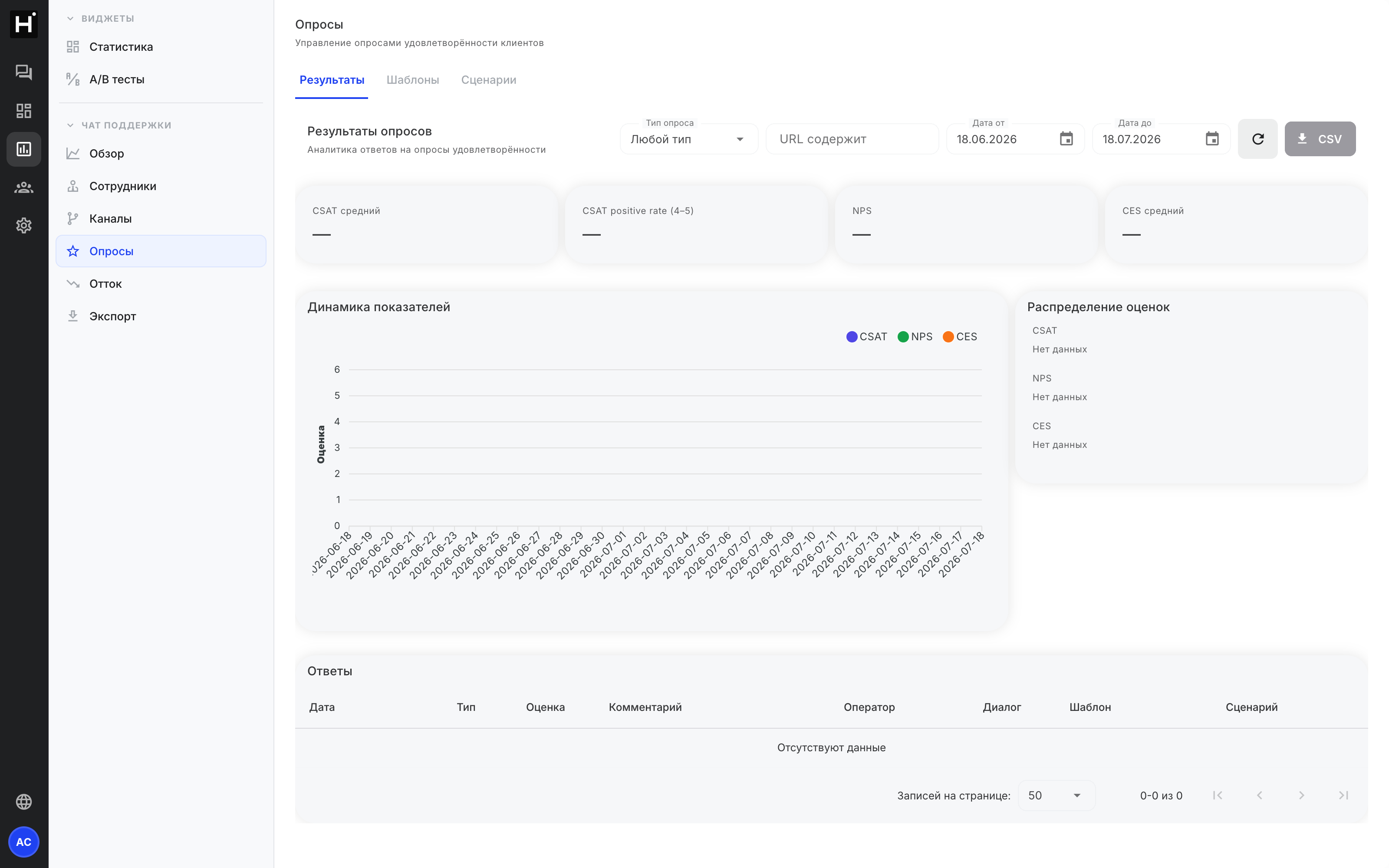Click the Комментарий column header
This screenshot has height=868, width=1389.
(645, 707)
